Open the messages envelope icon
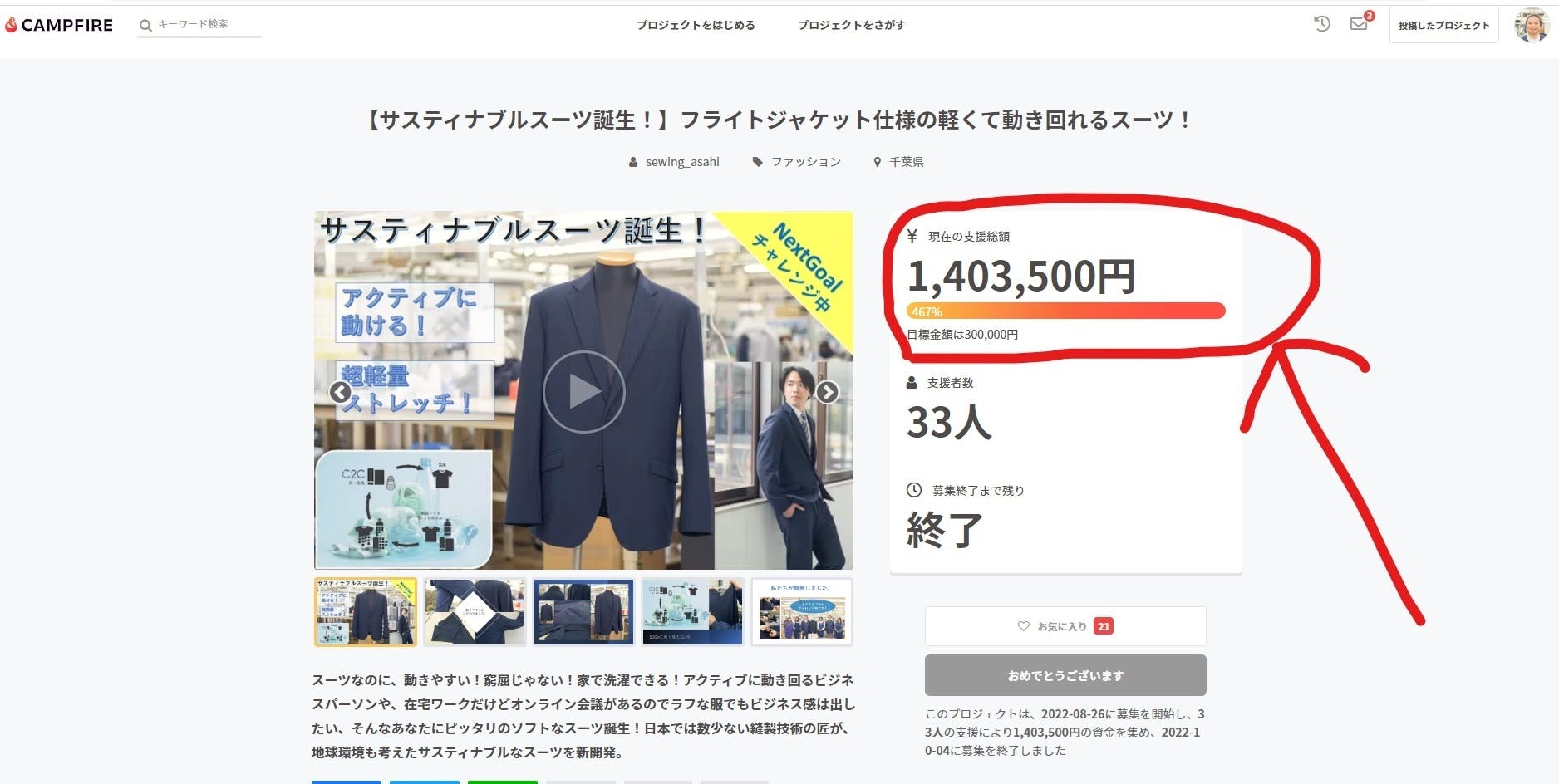This screenshot has width=1559, height=784. pyautogui.click(x=1359, y=24)
